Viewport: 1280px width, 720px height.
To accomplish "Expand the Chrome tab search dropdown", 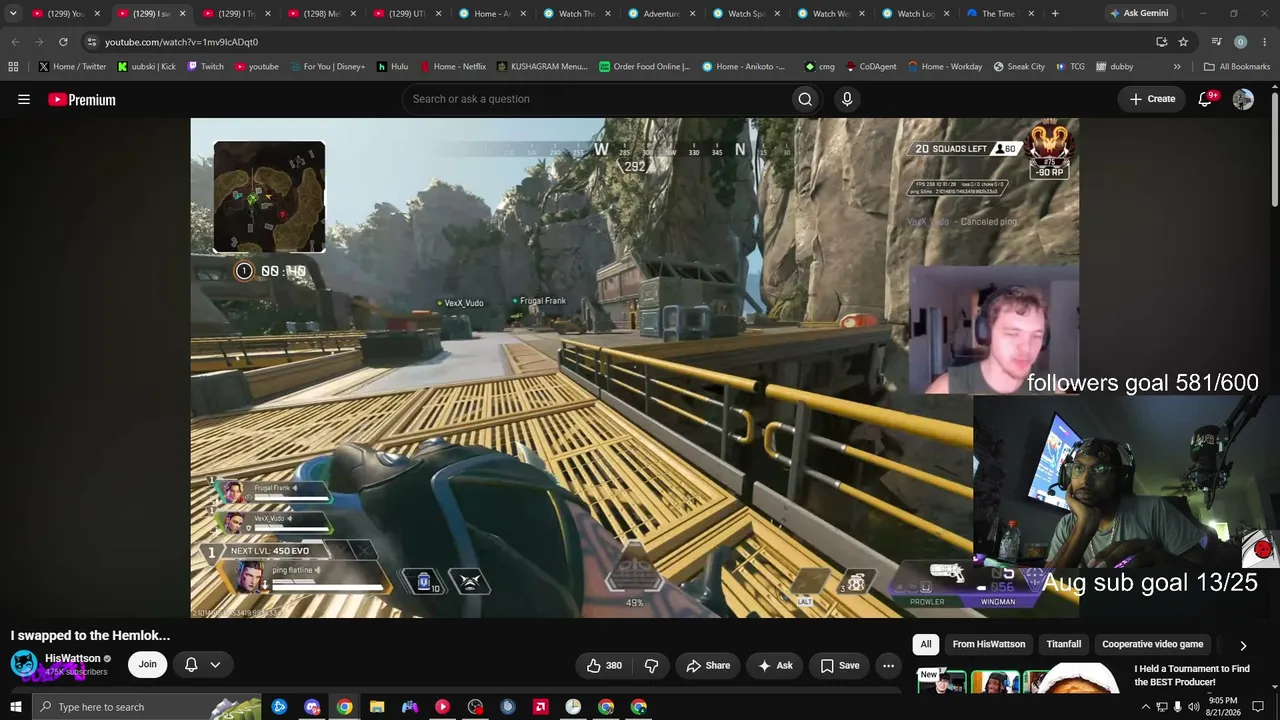I will point(13,14).
